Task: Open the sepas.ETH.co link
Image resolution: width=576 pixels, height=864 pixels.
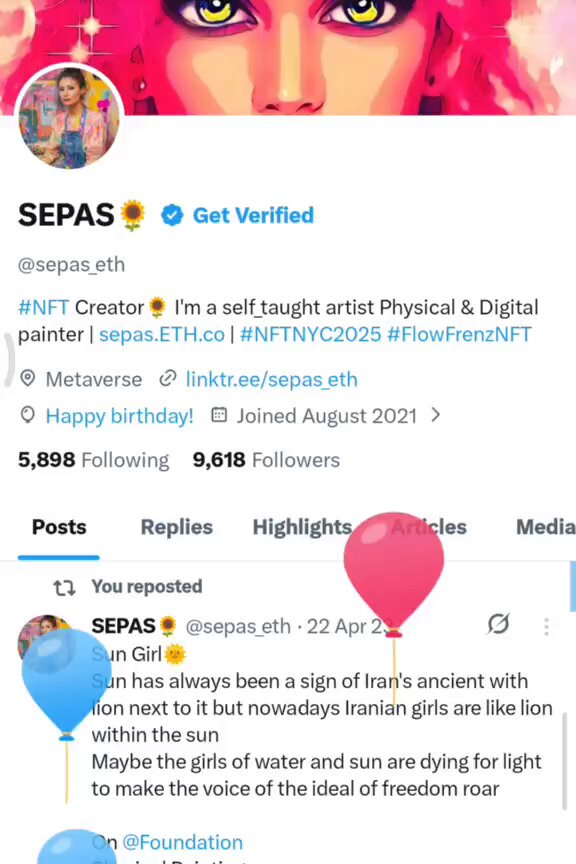Action: tap(162, 334)
